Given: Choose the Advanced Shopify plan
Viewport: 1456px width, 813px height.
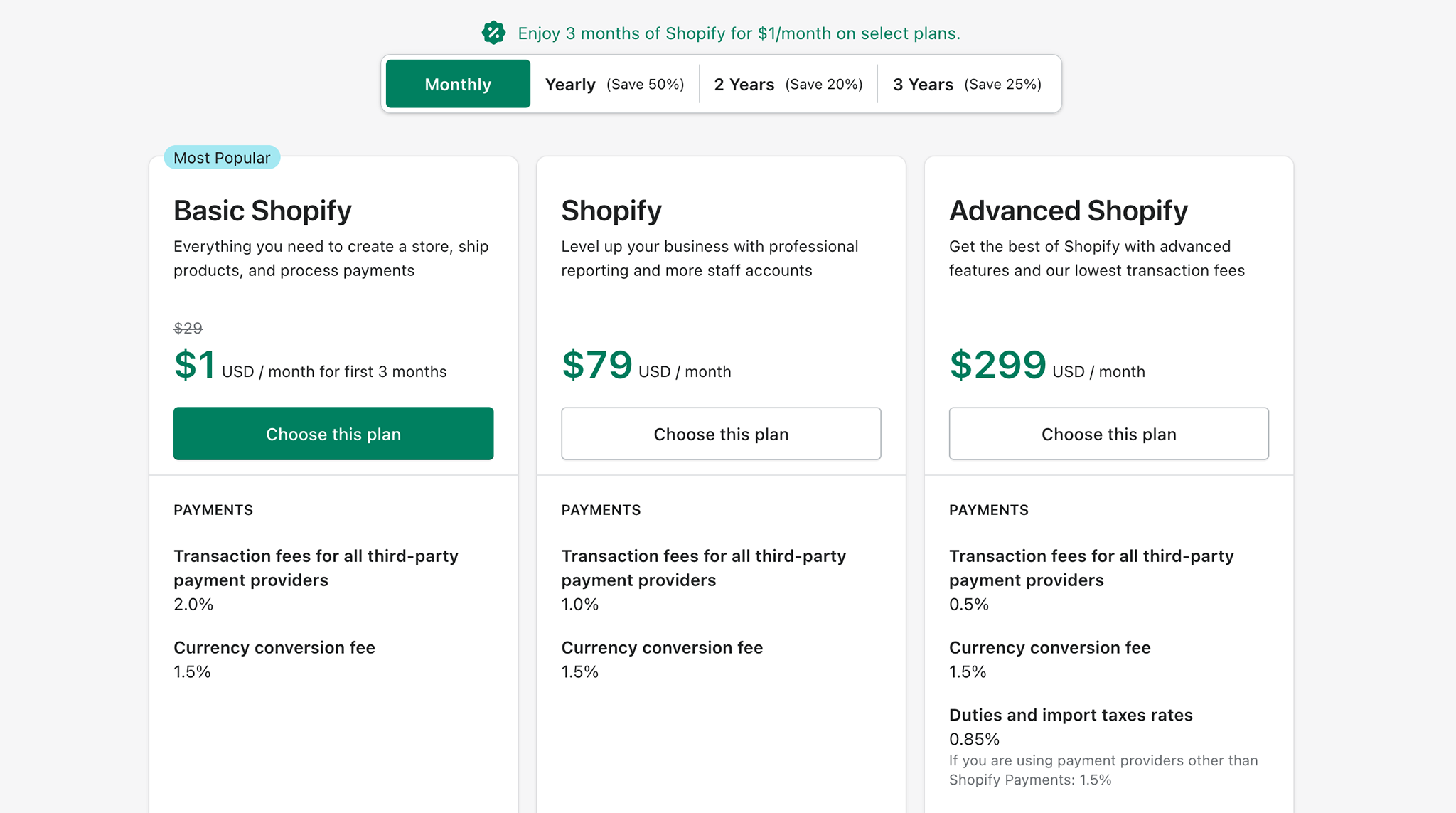Looking at the screenshot, I should pyautogui.click(x=1108, y=434).
